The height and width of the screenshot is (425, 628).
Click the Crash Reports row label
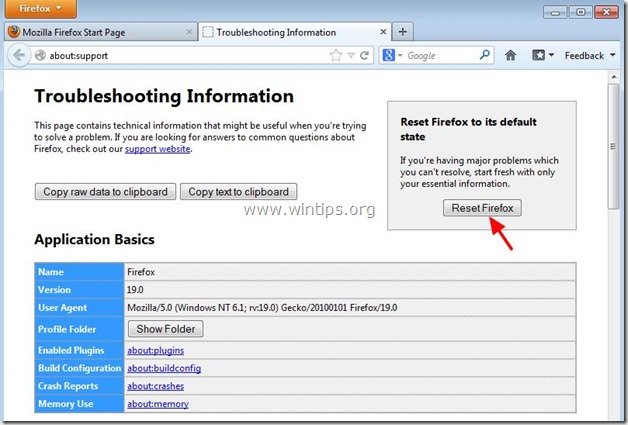(68, 386)
